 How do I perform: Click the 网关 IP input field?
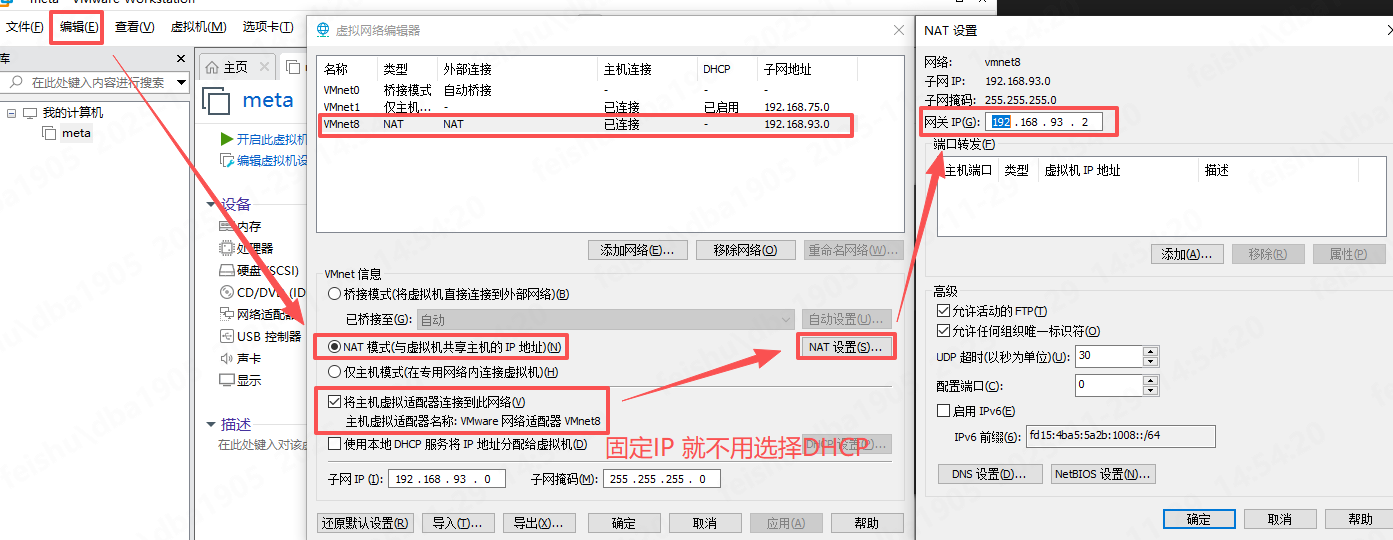(1044, 122)
